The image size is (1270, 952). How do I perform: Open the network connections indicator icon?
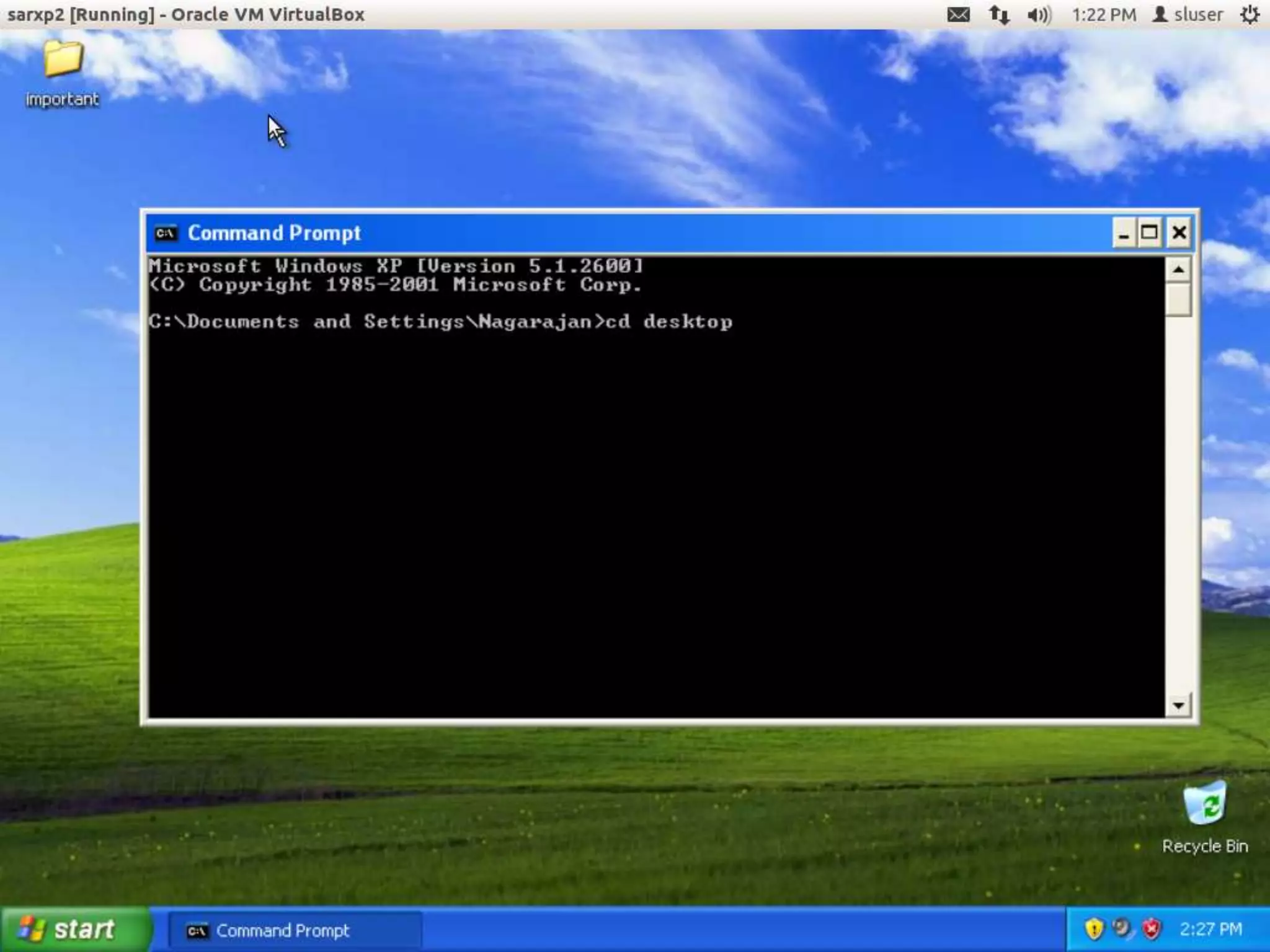(998, 14)
